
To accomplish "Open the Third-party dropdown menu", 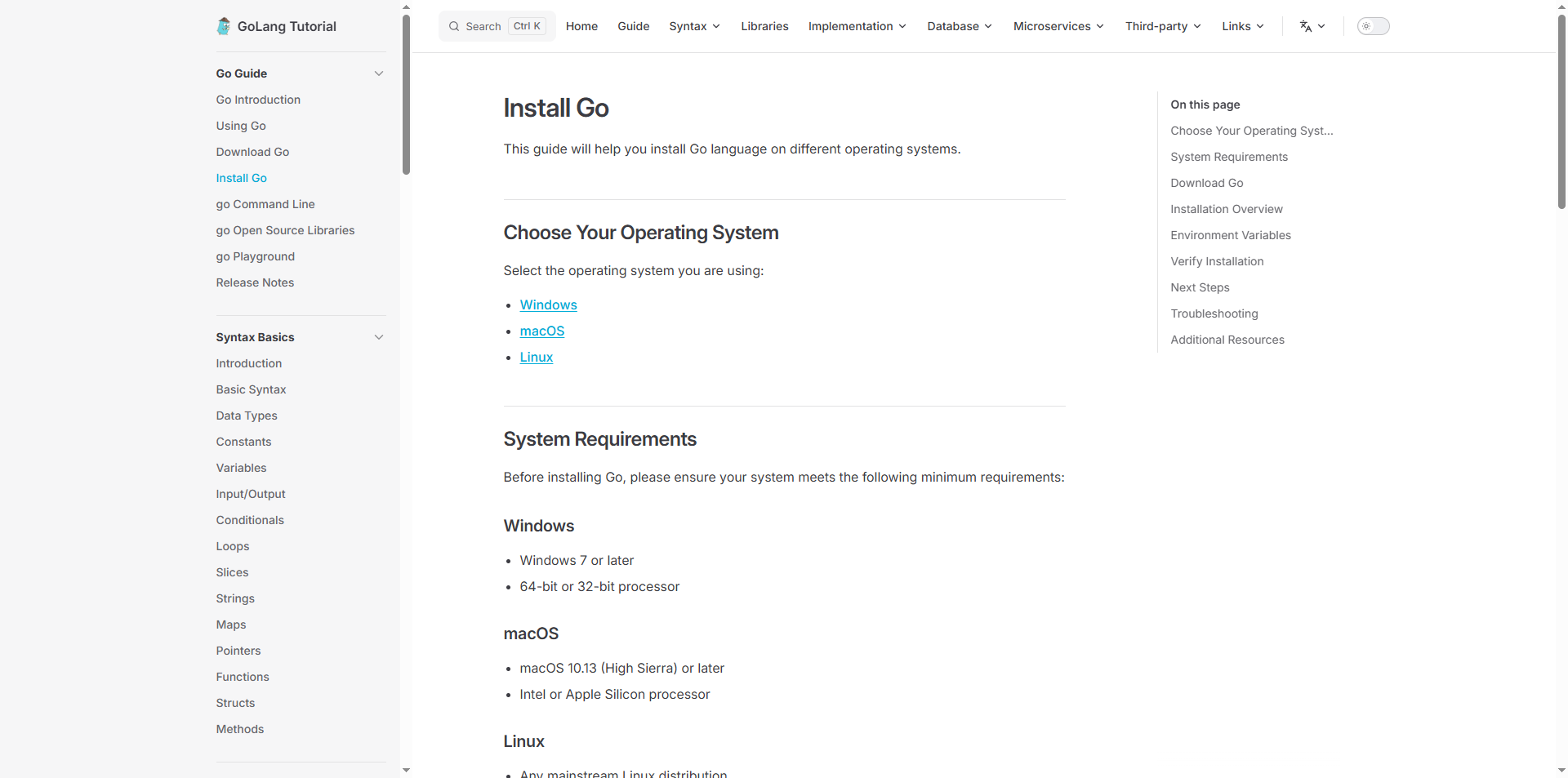I will pyautogui.click(x=1163, y=25).
